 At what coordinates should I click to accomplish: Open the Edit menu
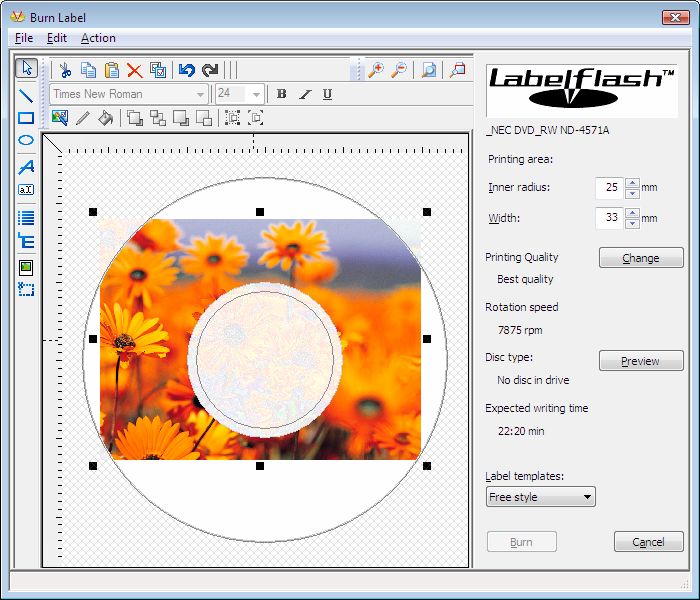(57, 38)
